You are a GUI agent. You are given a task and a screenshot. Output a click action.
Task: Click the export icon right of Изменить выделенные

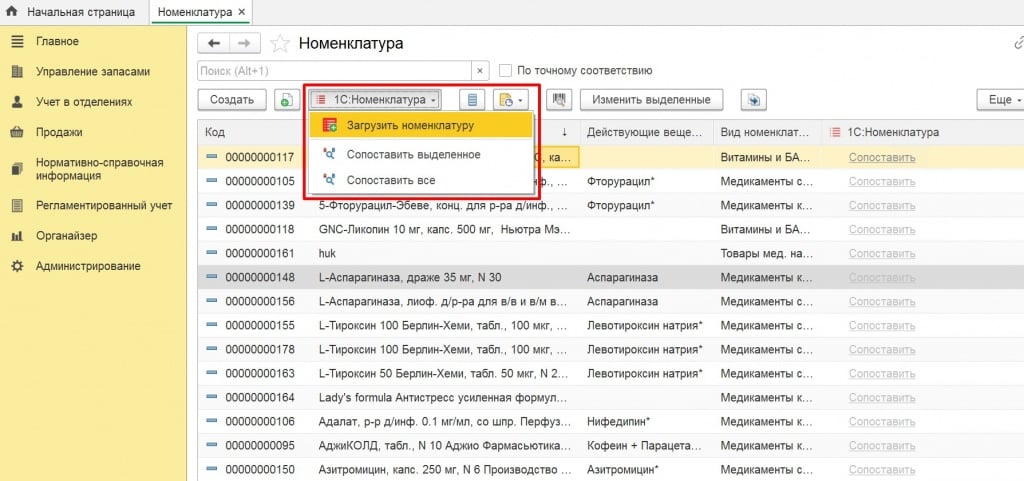point(753,100)
